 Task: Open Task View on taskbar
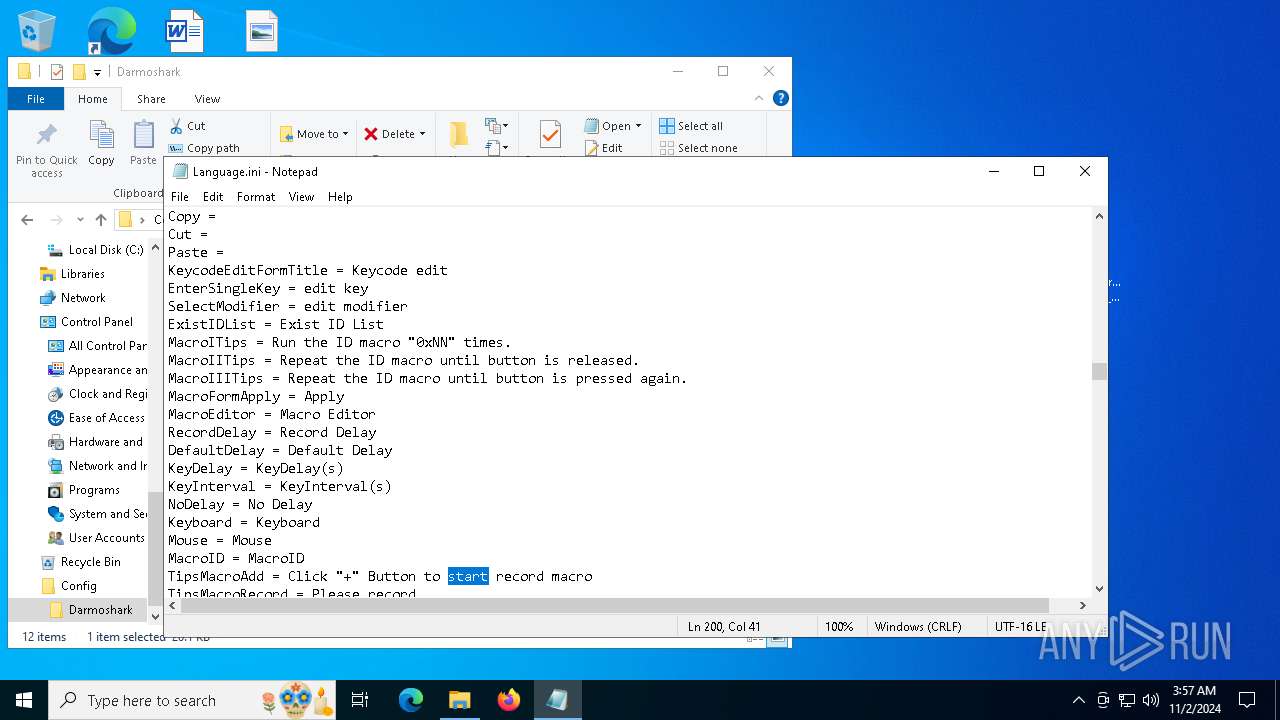pyautogui.click(x=360, y=700)
